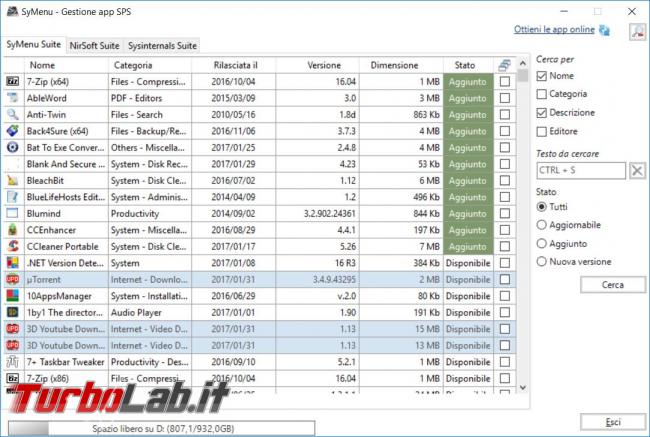Viewport: 650px width, 437px height.
Task: Sort by the Rilasciata il column header
Action: (x=234, y=65)
